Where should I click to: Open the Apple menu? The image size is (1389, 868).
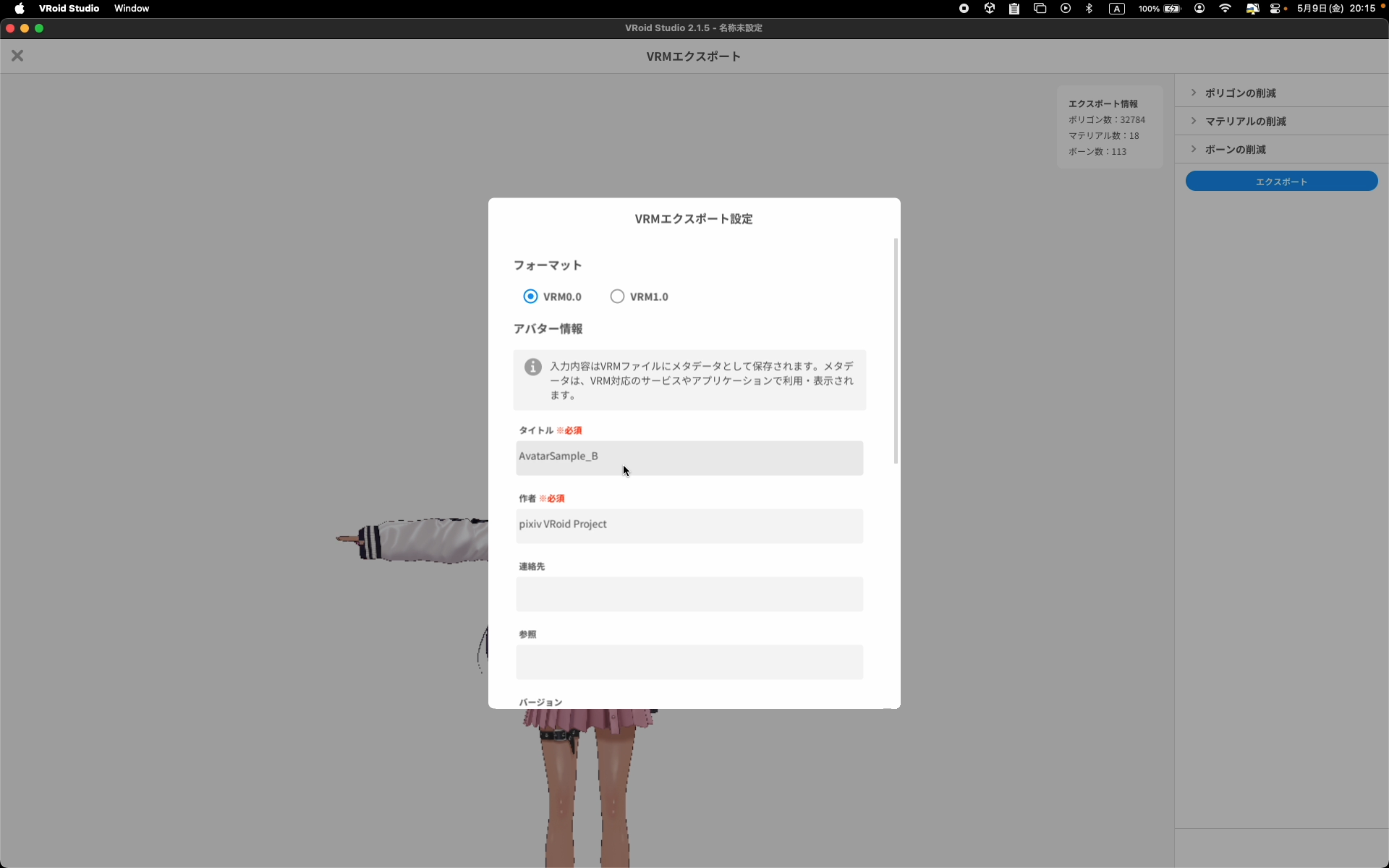(x=20, y=9)
